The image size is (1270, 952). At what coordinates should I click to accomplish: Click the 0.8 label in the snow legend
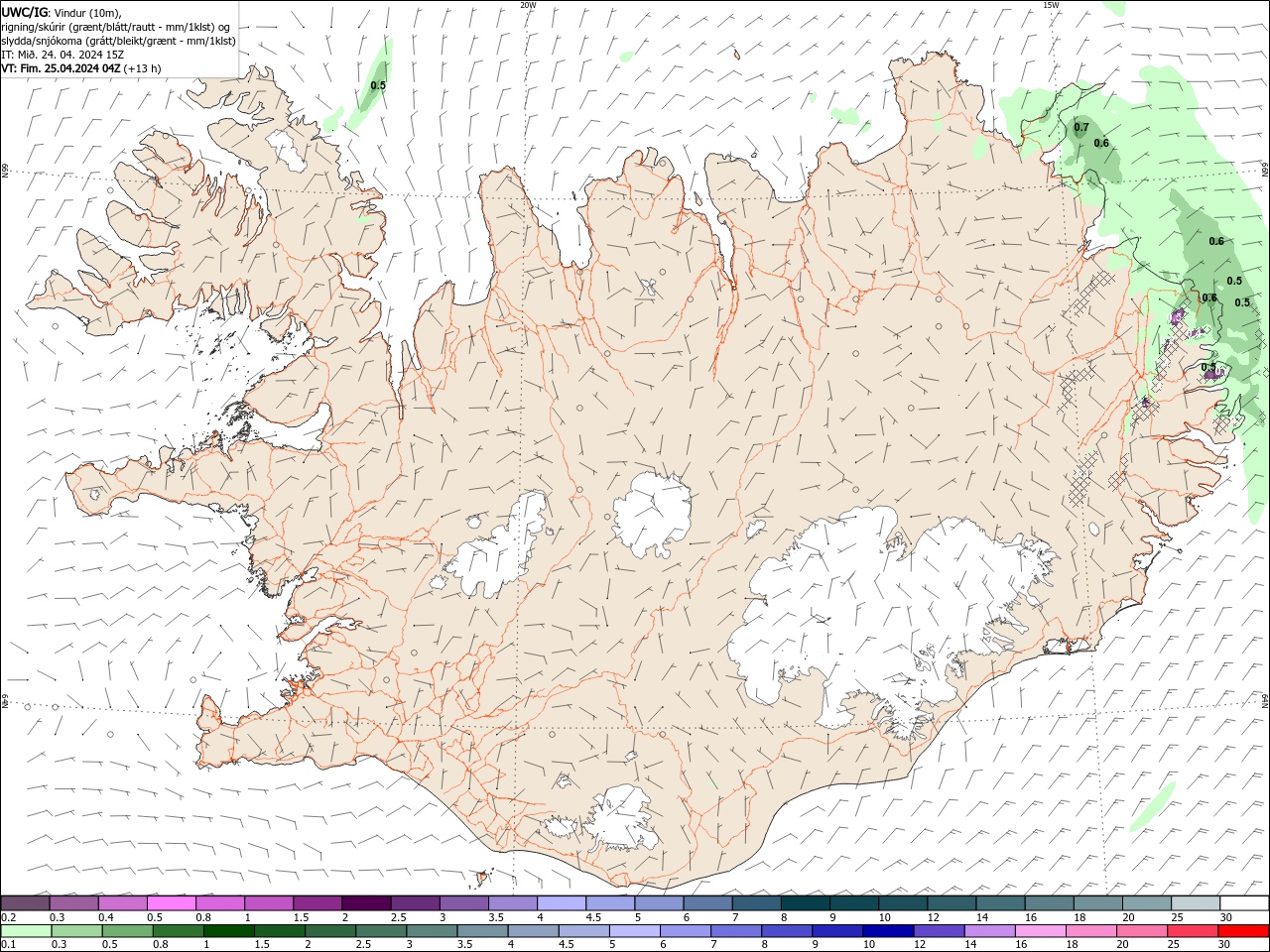point(203,917)
